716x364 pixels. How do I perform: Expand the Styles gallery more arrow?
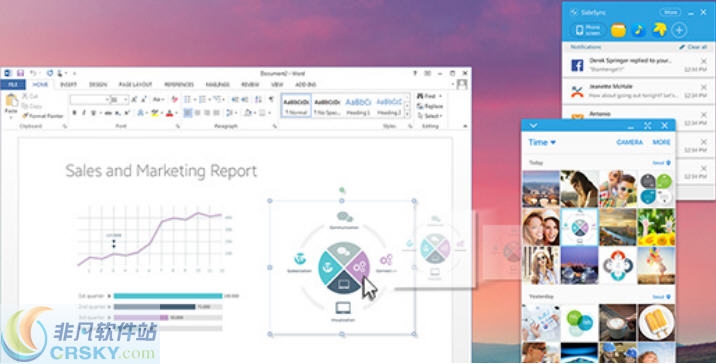[407, 114]
